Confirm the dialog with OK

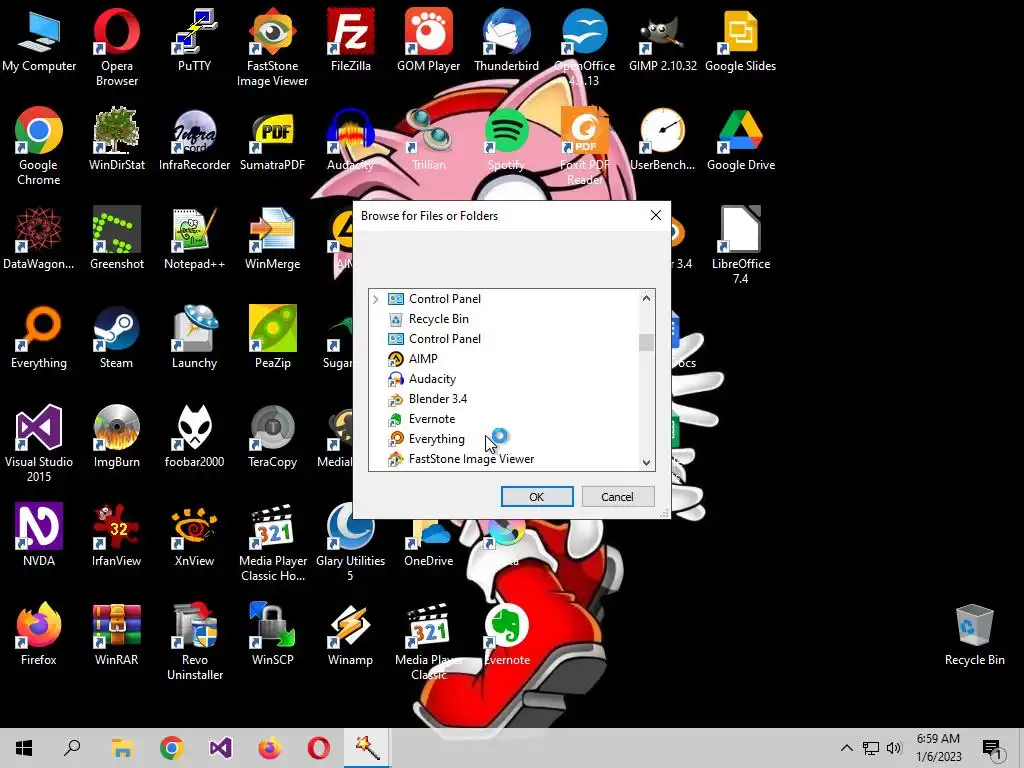pos(537,497)
